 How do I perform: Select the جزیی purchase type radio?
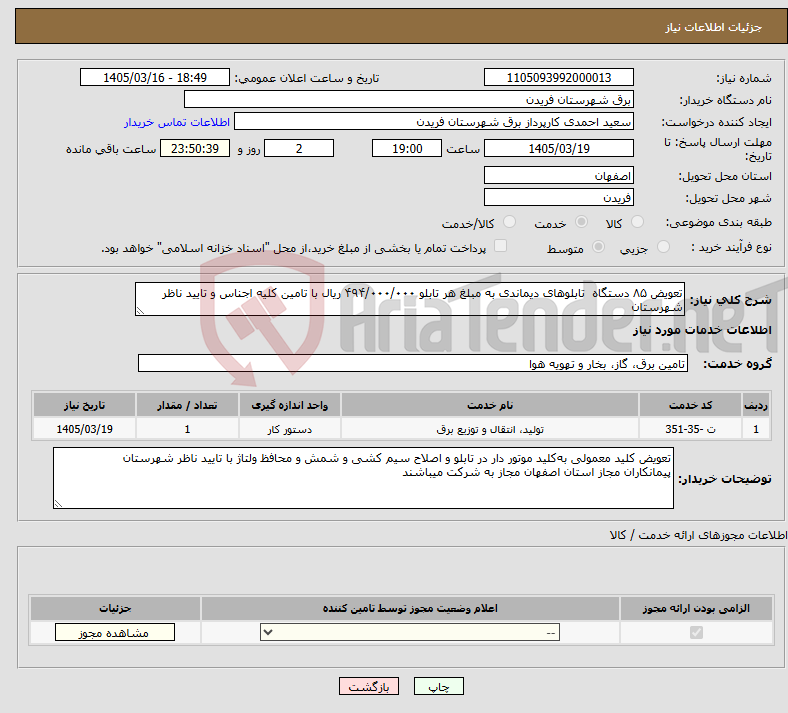(x=663, y=247)
